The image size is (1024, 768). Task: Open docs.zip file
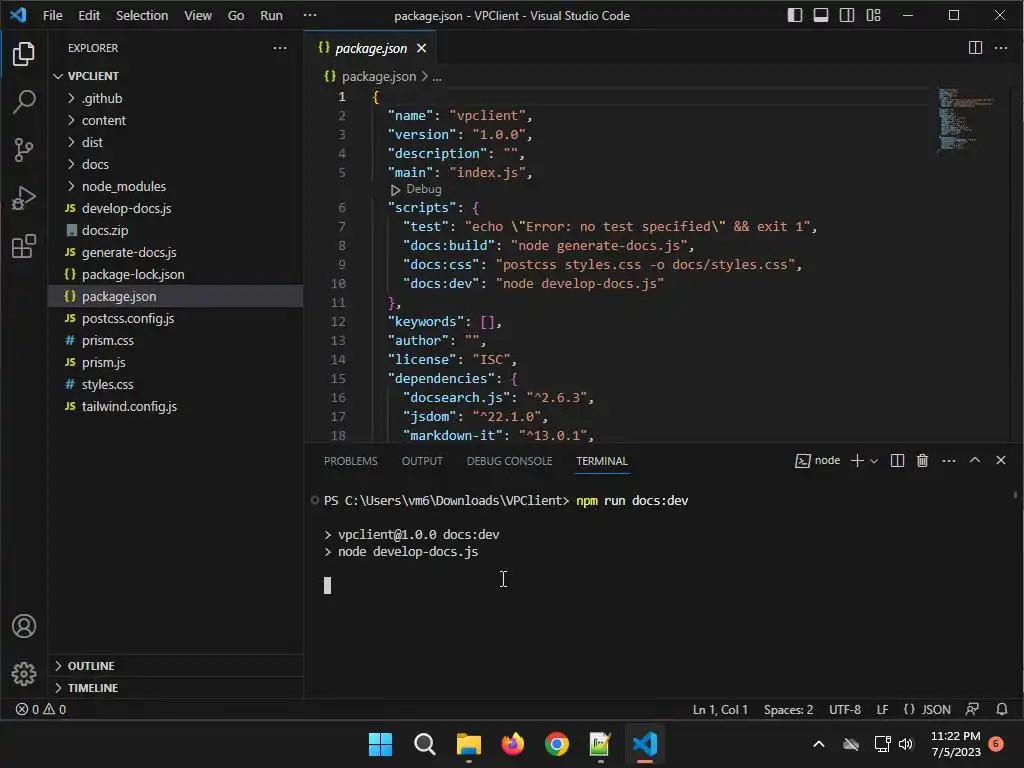(176, 230)
